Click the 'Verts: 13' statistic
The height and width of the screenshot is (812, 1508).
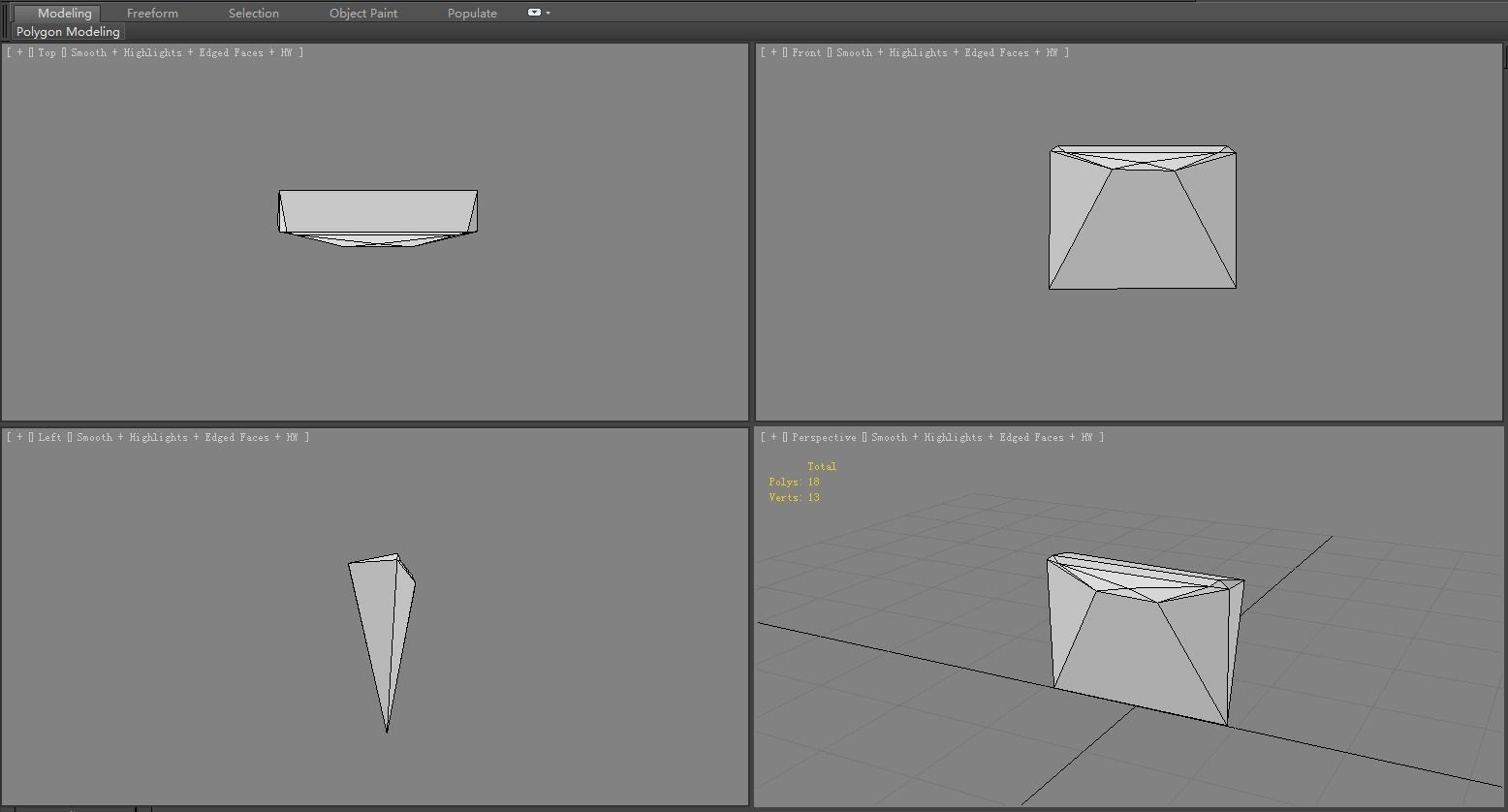794,497
